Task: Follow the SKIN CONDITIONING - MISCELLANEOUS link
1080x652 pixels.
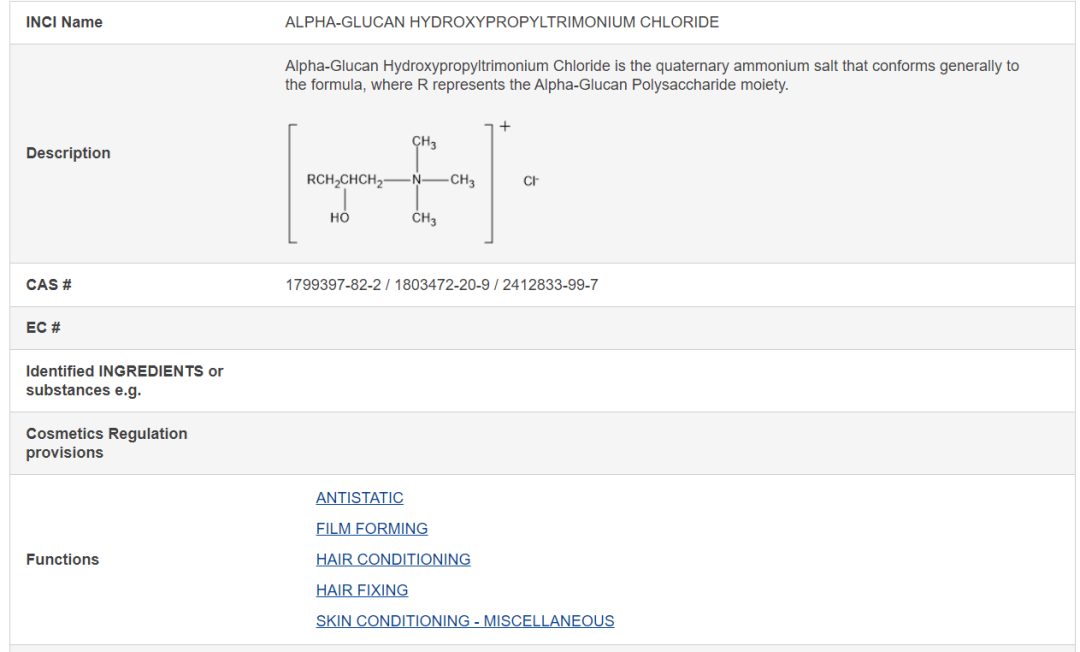Action: [465, 621]
